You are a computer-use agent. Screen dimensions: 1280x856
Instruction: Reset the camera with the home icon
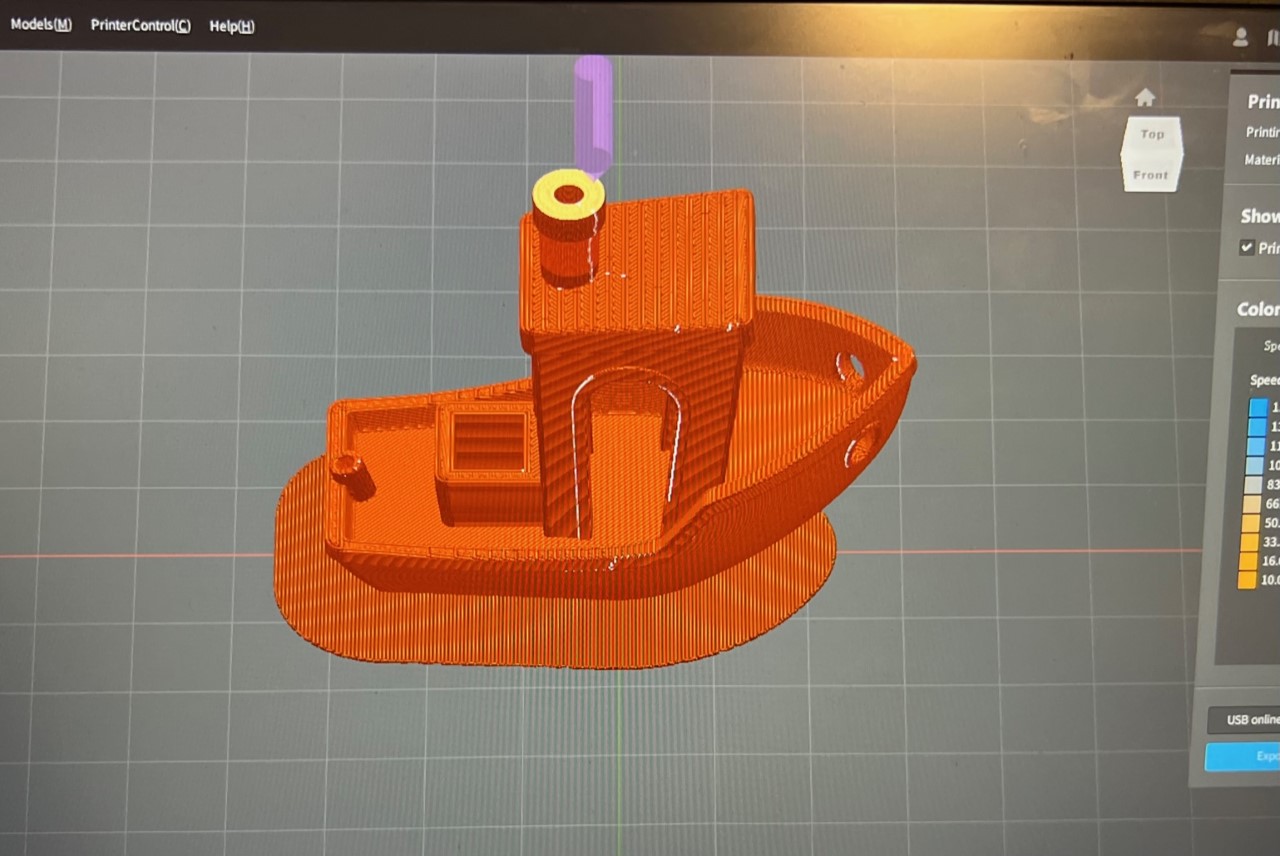pos(1146,97)
